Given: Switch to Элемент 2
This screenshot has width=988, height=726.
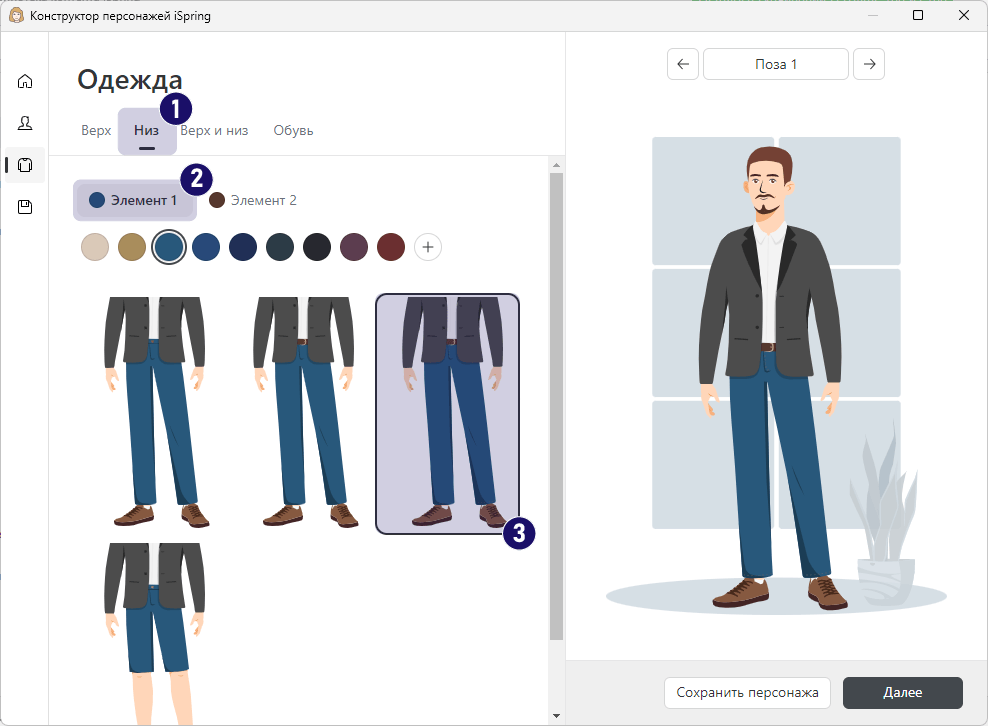Looking at the screenshot, I should pyautogui.click(x=253, y=200).
